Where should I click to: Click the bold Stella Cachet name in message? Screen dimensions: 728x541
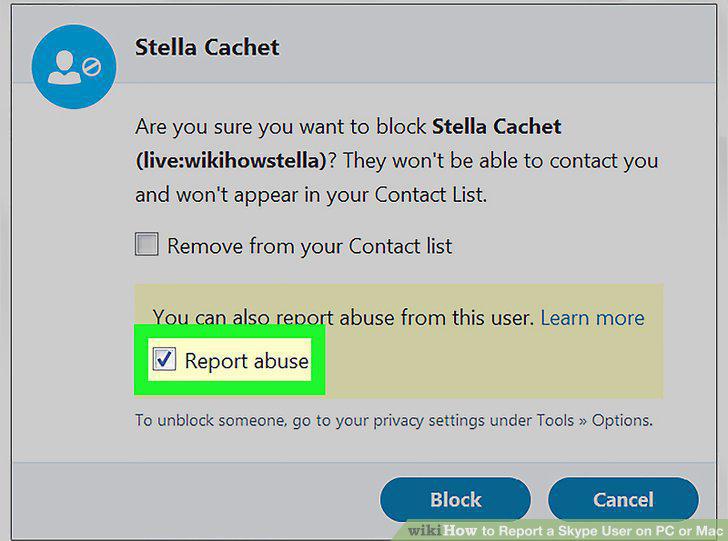pyautogui.click(x=496, y=126)
